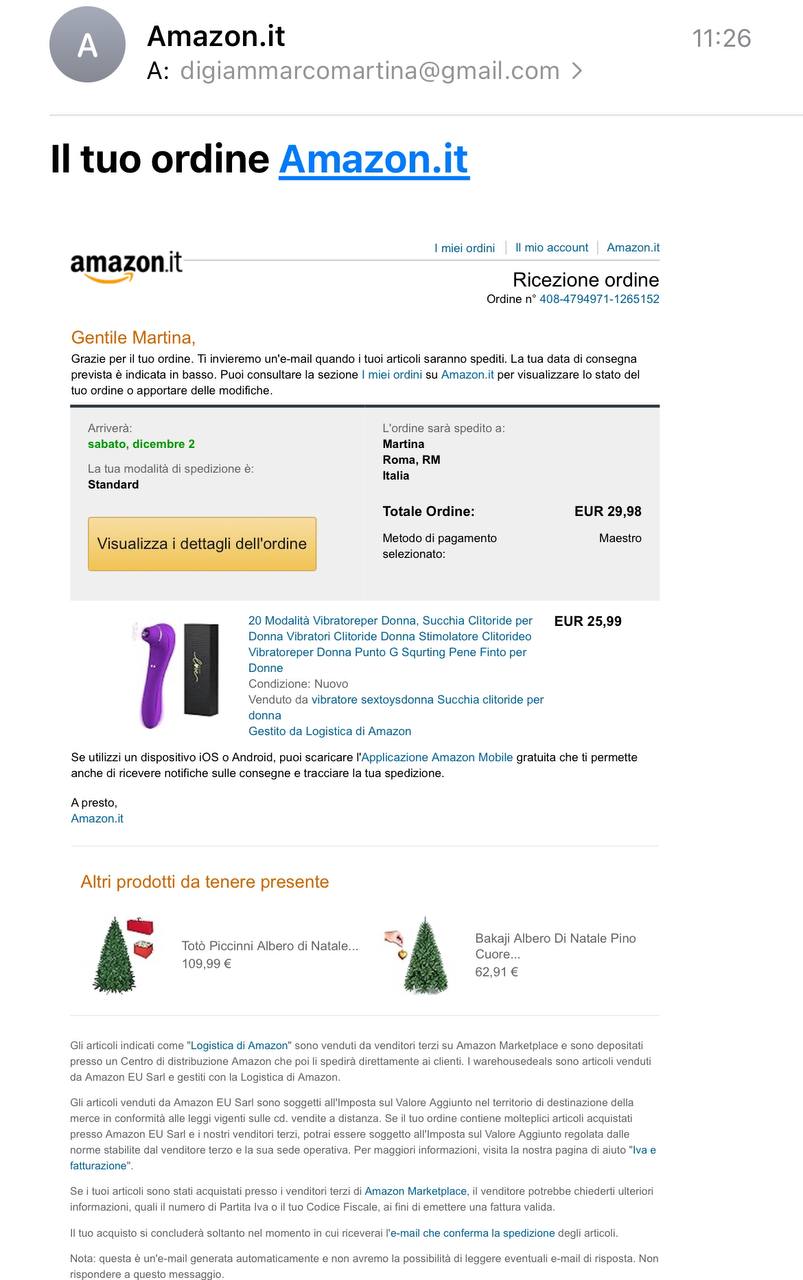
Task: Click the Amazon.it header link
Action: (x=633, y=247)
